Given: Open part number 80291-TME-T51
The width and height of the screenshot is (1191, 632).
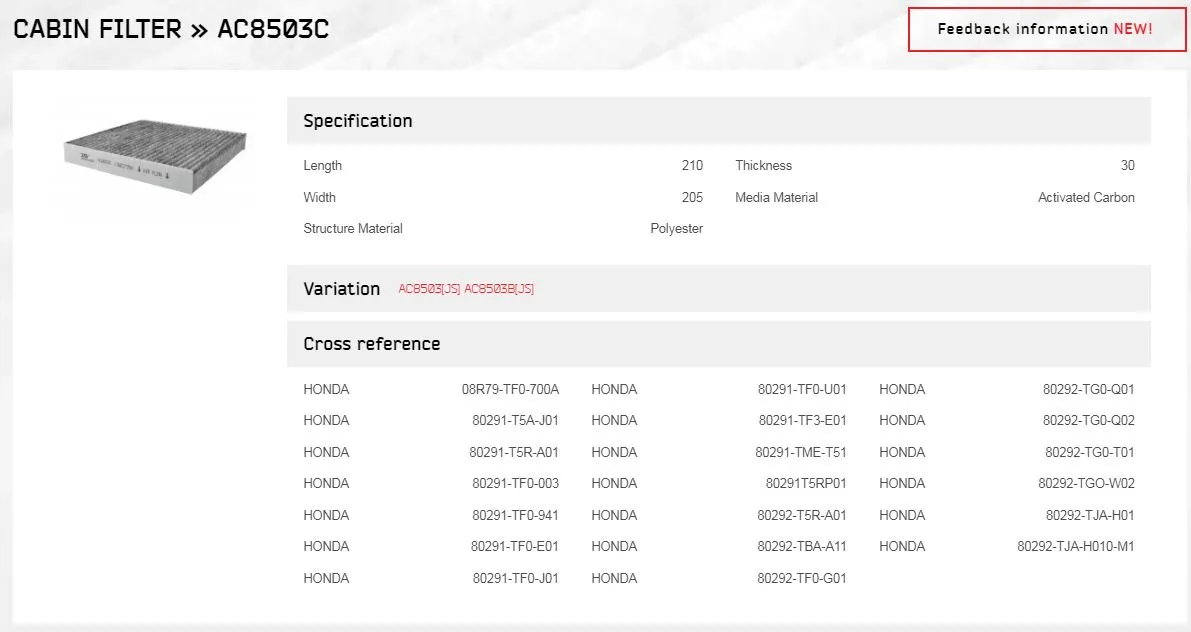Looking at the screenshot, I should (x=800, y=452).
